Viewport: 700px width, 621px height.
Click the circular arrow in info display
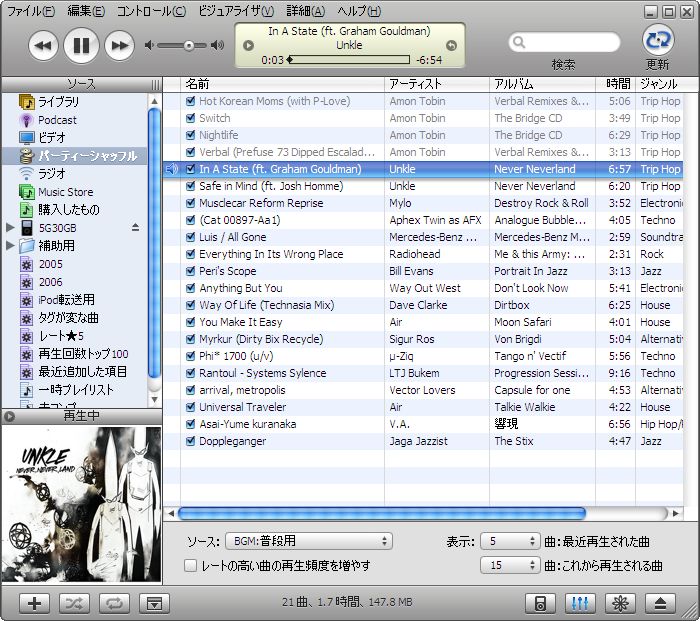tap(451, 45)
